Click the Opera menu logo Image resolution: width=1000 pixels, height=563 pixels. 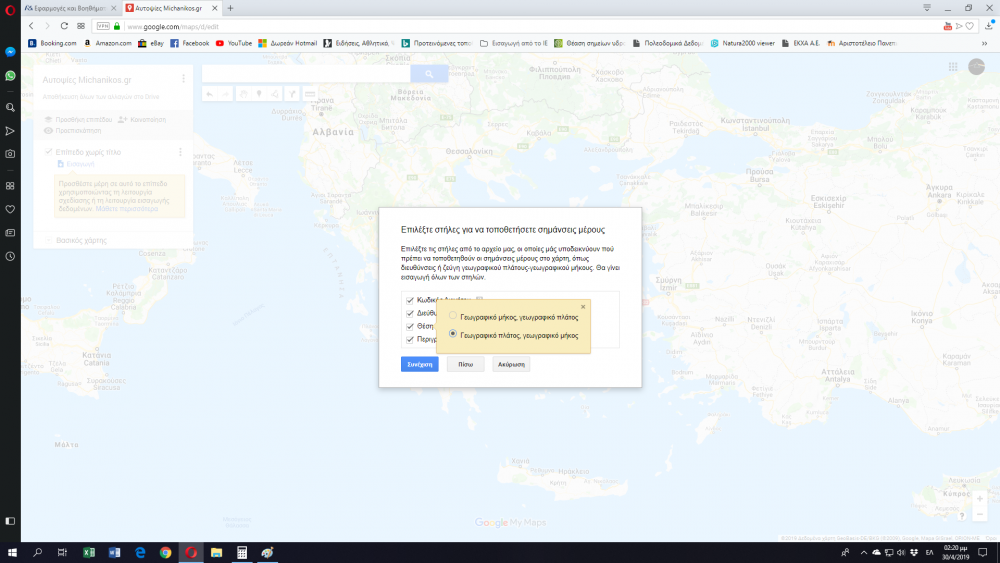pyautogui.click(x=10, y=8)
